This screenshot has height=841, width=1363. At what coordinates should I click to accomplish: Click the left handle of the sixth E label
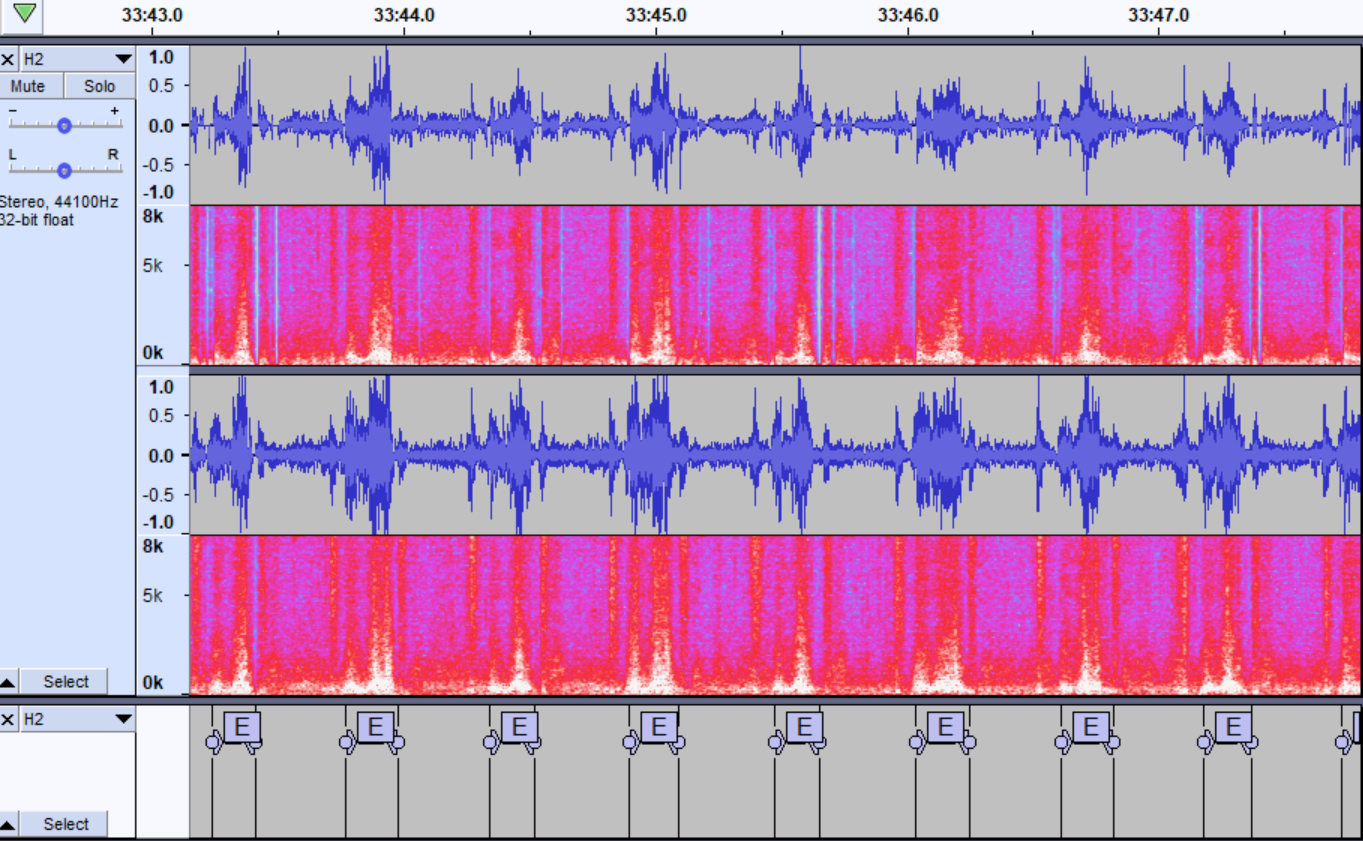pyautogui.click(x=915, y=743)
